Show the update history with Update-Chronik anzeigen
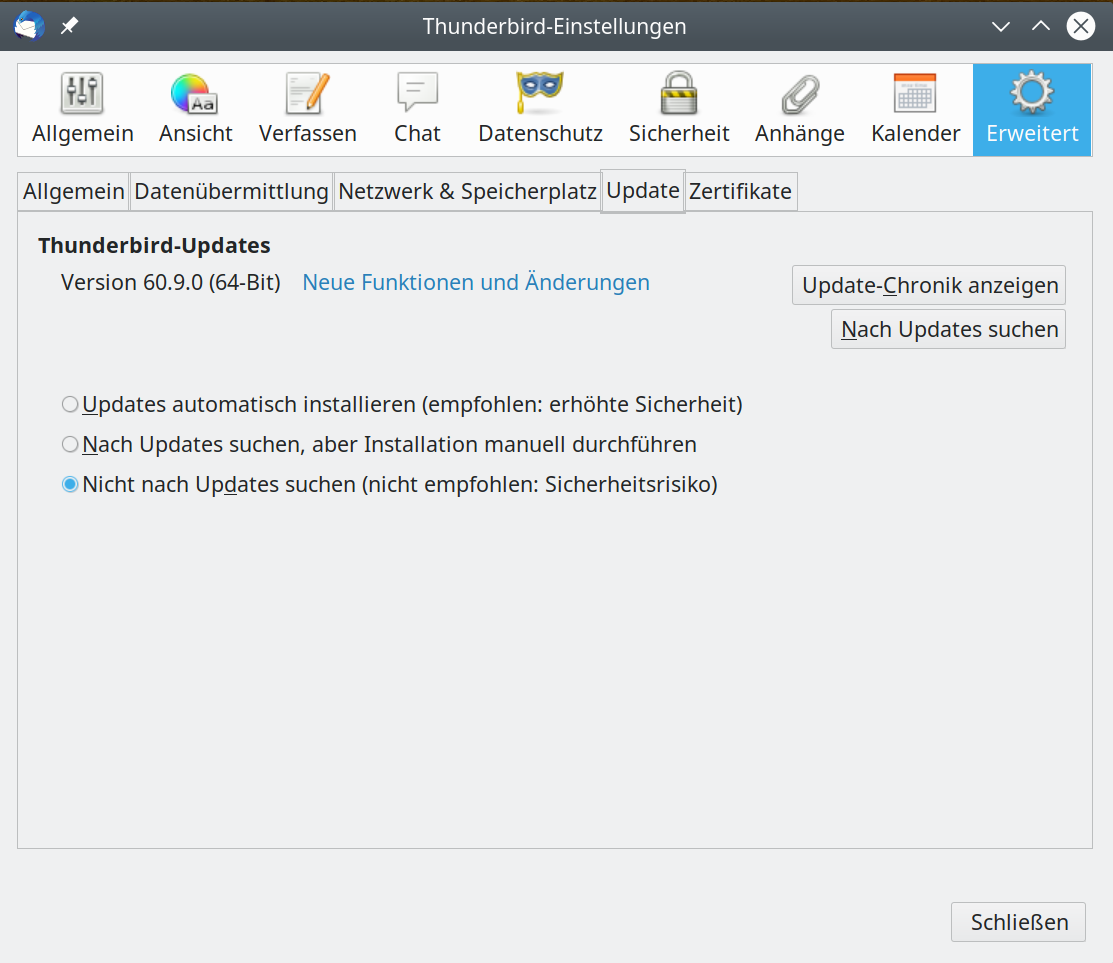This screenshot has height=963, width=1113. [928, 285]
